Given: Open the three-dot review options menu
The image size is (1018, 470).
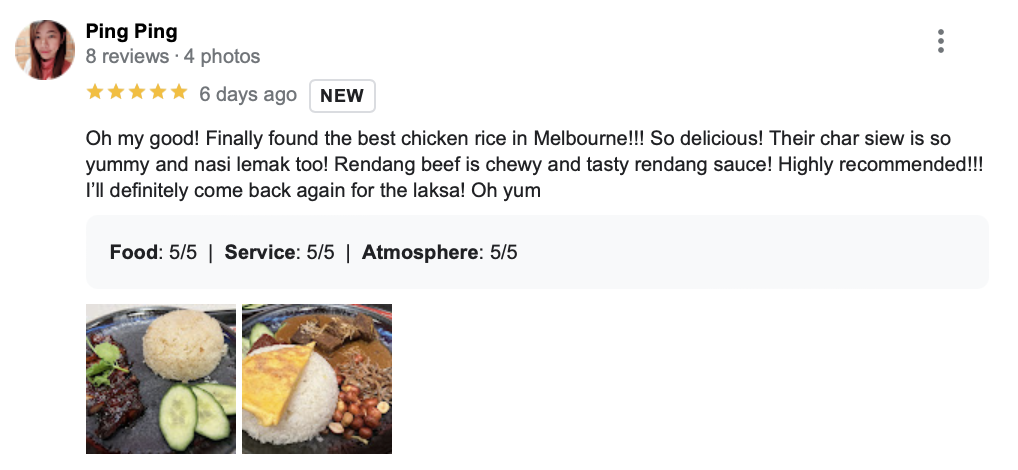Looking at the screenshot, I should coord(940,41).
